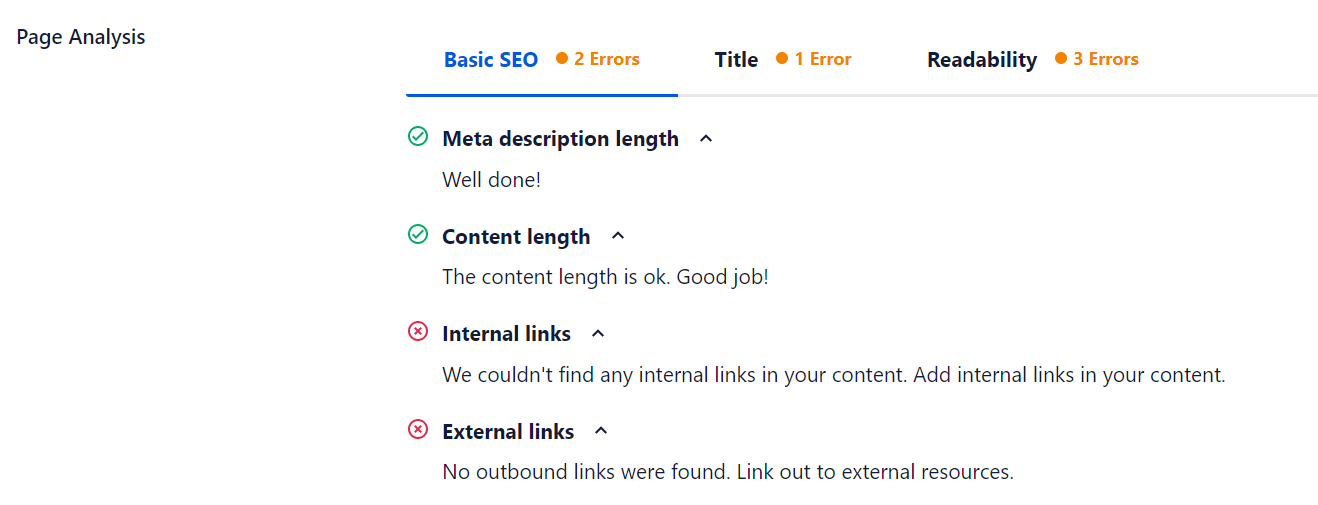
Task: Switch to the Readability tab
Action: (982, 60)
